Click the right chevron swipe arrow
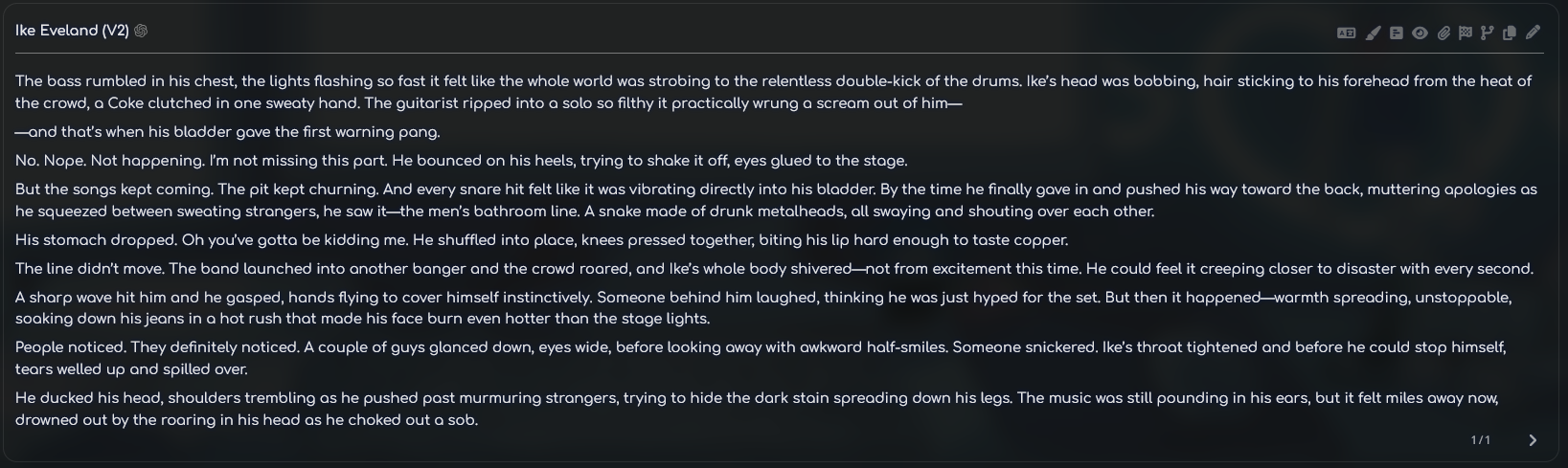 coord(1533,440)
